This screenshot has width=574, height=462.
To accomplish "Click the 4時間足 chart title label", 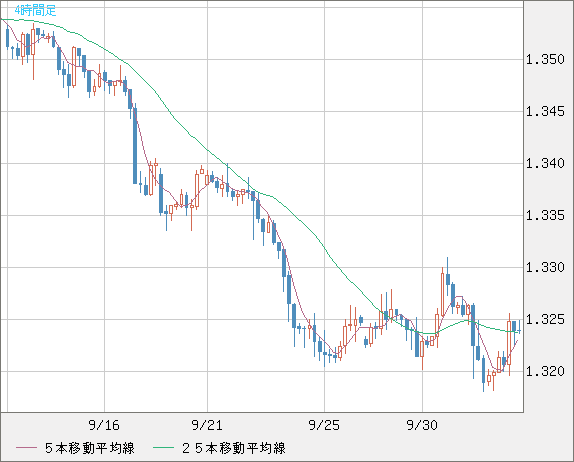I will point(36,10).
